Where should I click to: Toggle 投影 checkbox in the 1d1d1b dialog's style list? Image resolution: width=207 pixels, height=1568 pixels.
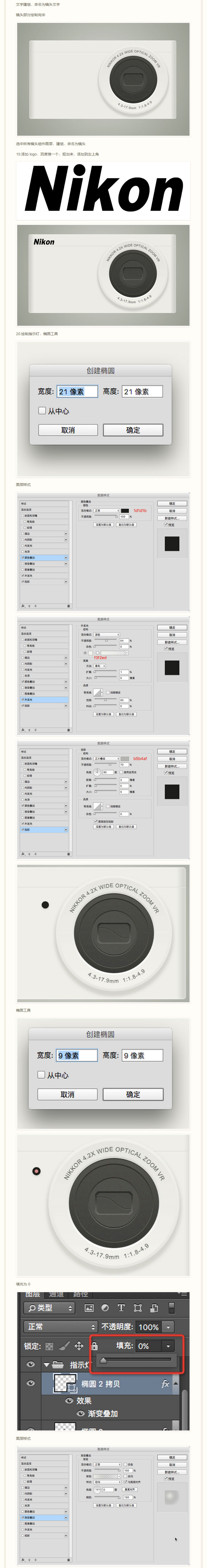coord(23,582)
